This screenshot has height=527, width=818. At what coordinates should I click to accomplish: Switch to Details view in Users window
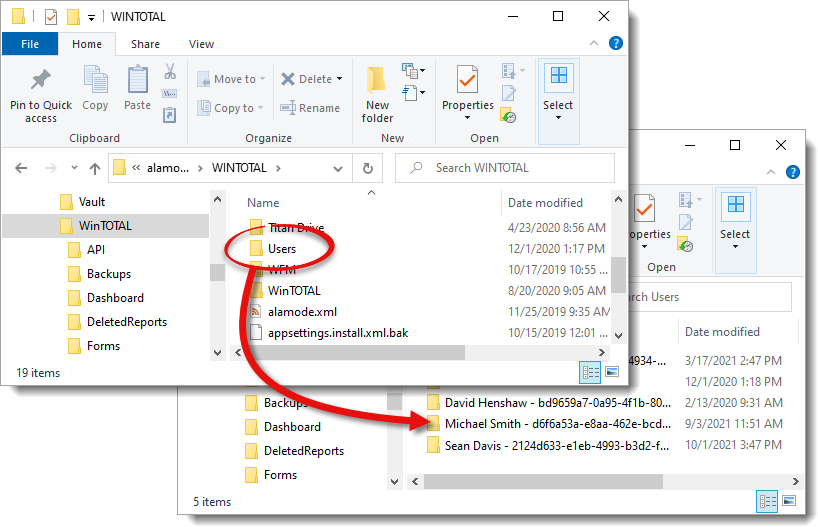point(767,501)
